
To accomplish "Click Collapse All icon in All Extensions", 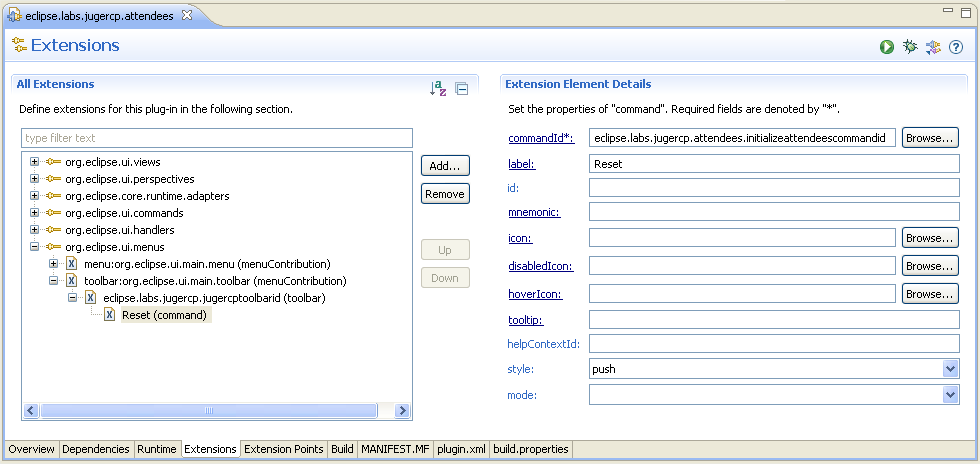I will [461, 88].
